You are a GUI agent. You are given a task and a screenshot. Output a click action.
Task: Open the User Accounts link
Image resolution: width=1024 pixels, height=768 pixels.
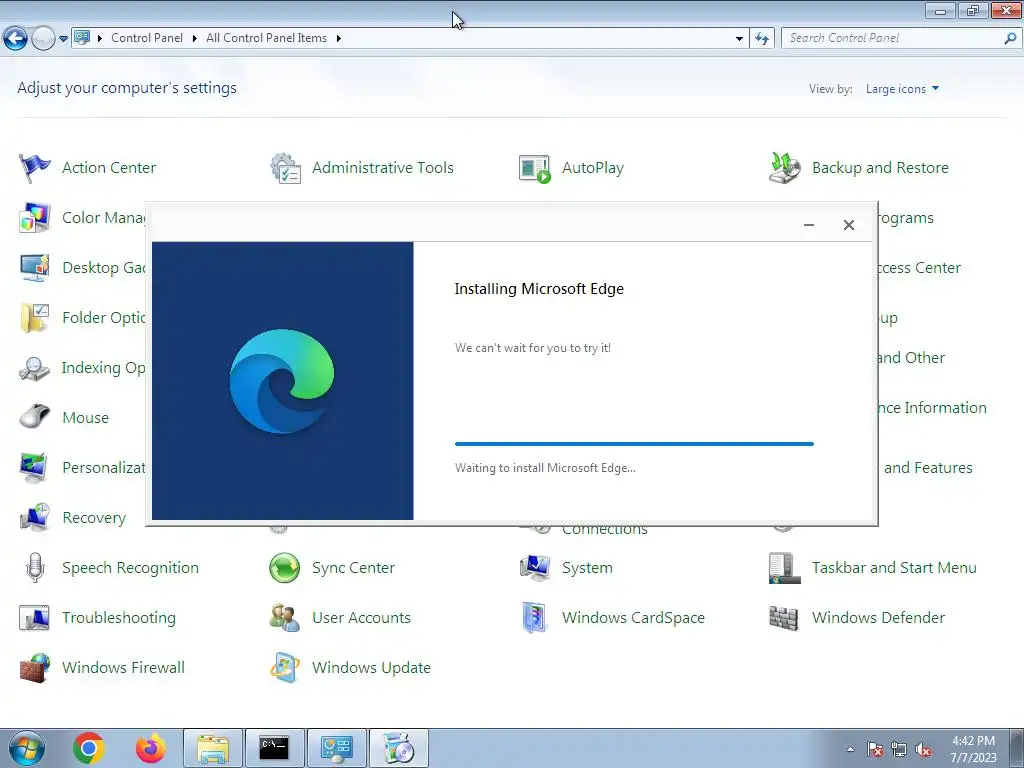pos(361,618)
